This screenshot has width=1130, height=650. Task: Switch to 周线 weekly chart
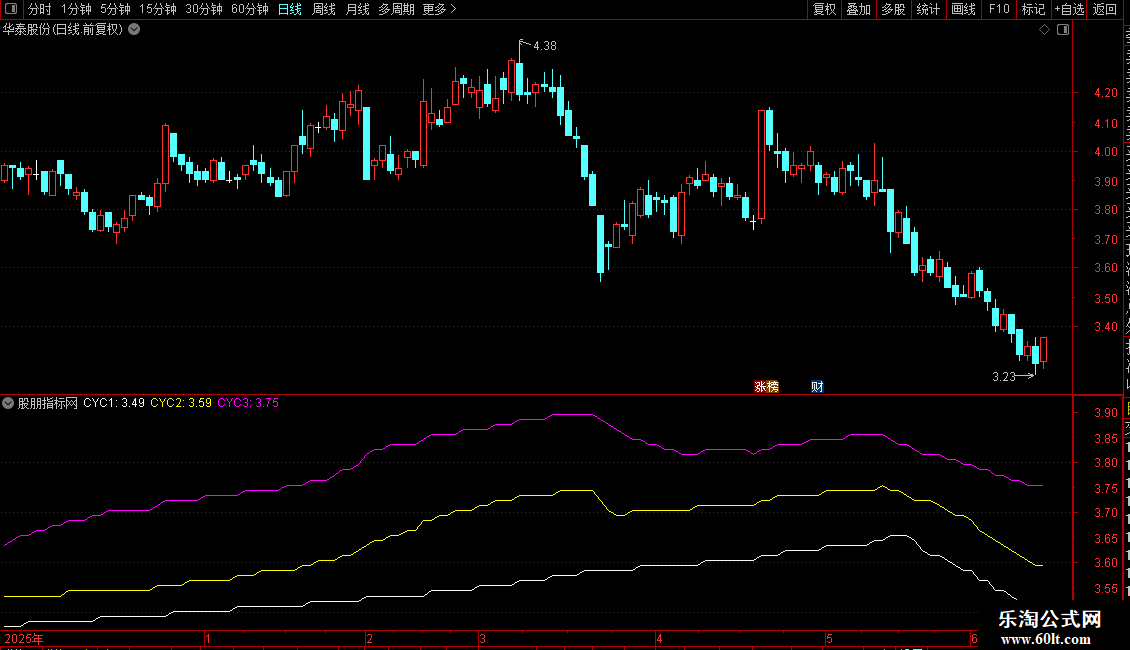324,9
